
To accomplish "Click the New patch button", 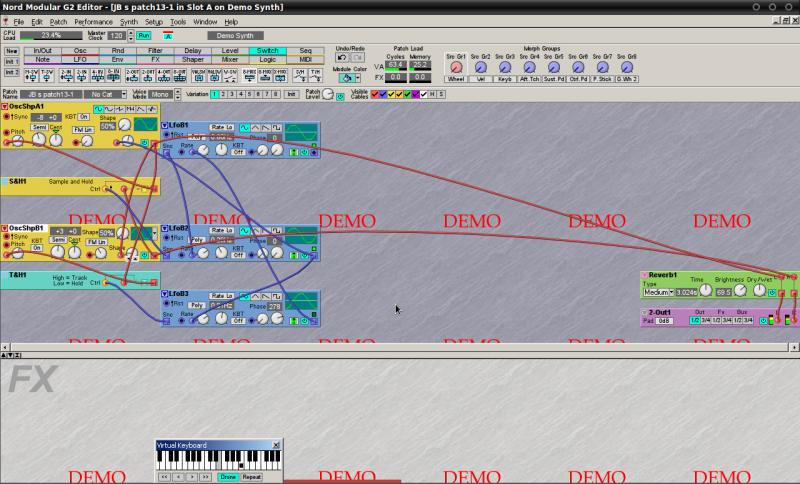I will [12, 51].
